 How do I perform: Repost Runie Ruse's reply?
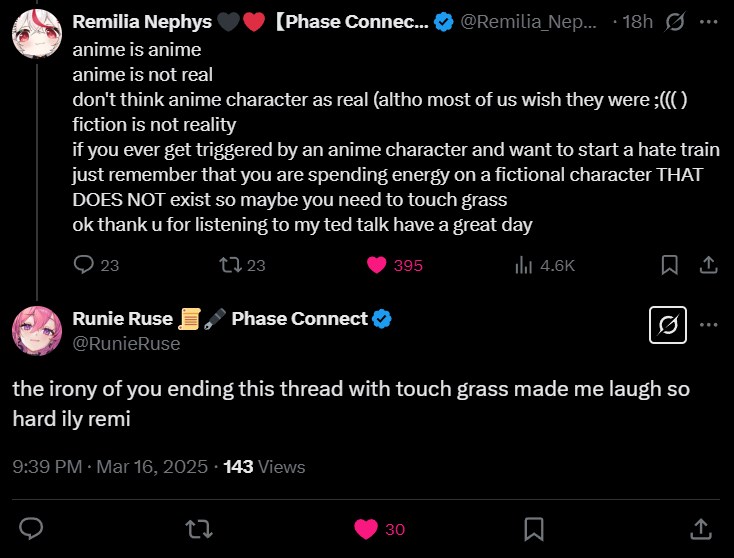click(199, 528)
